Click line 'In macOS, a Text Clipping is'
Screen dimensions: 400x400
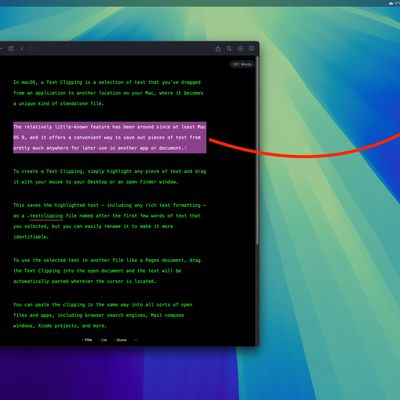click(107, 82)
